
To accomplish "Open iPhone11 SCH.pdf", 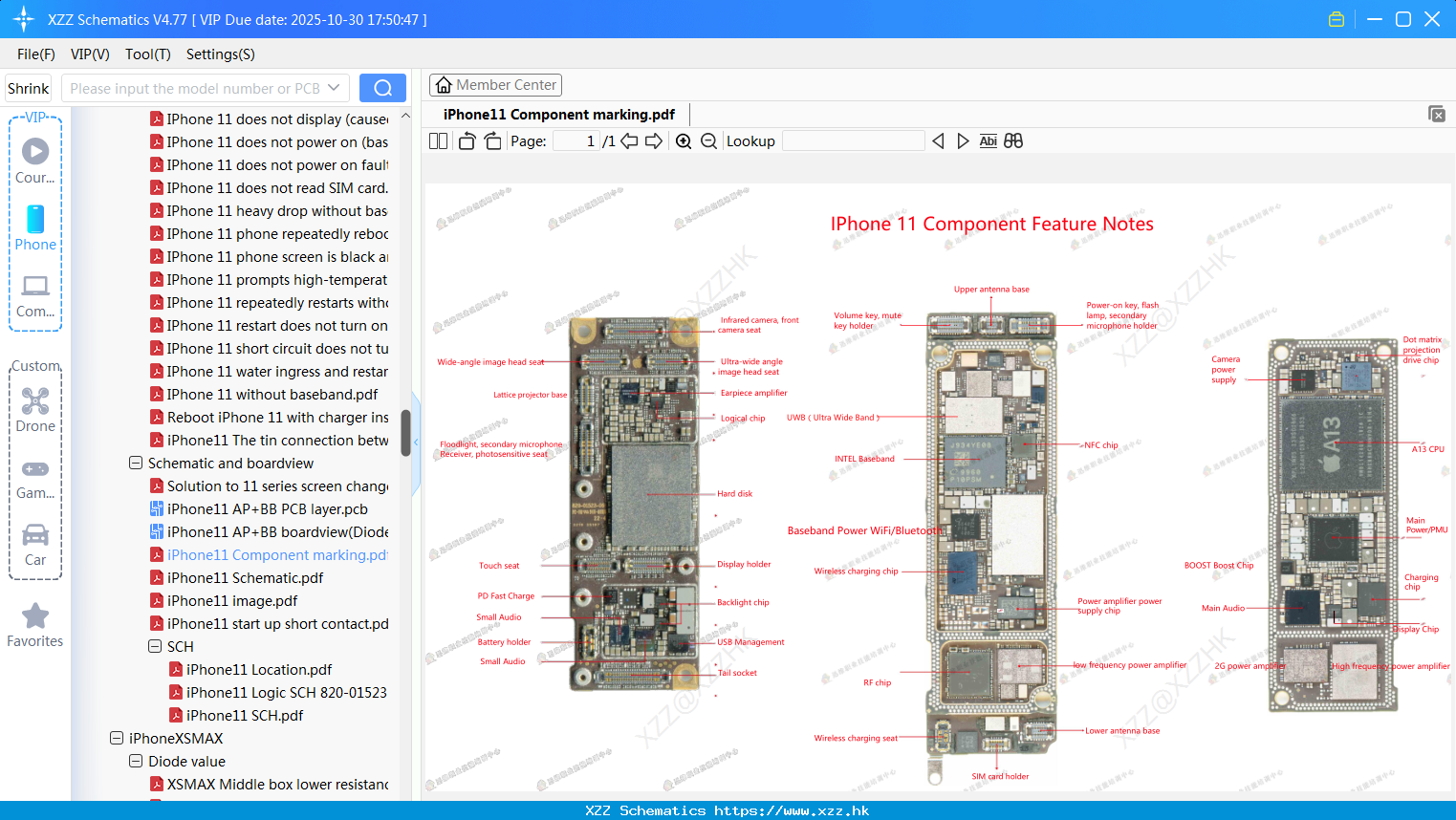I will point(245,716).
